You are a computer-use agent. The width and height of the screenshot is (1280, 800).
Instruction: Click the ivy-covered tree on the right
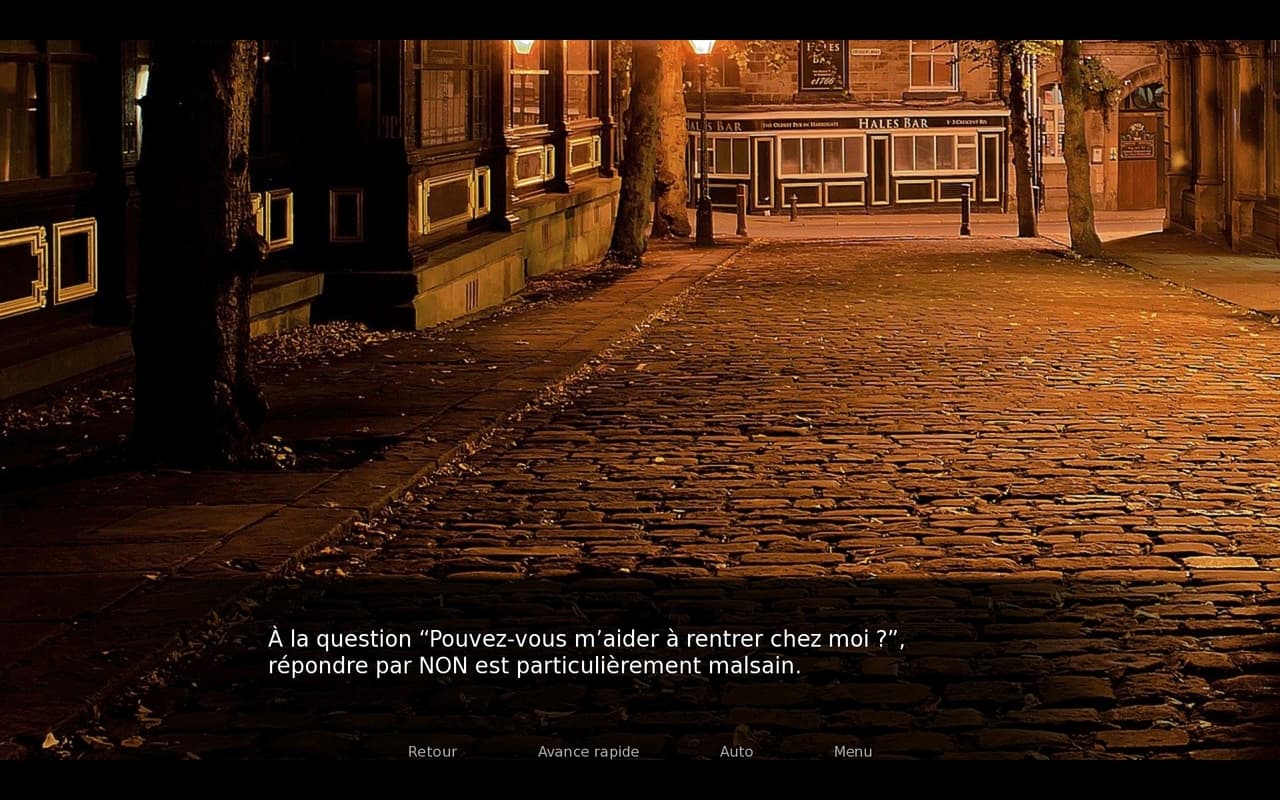pyautogui.click(x=1080, y=150)
